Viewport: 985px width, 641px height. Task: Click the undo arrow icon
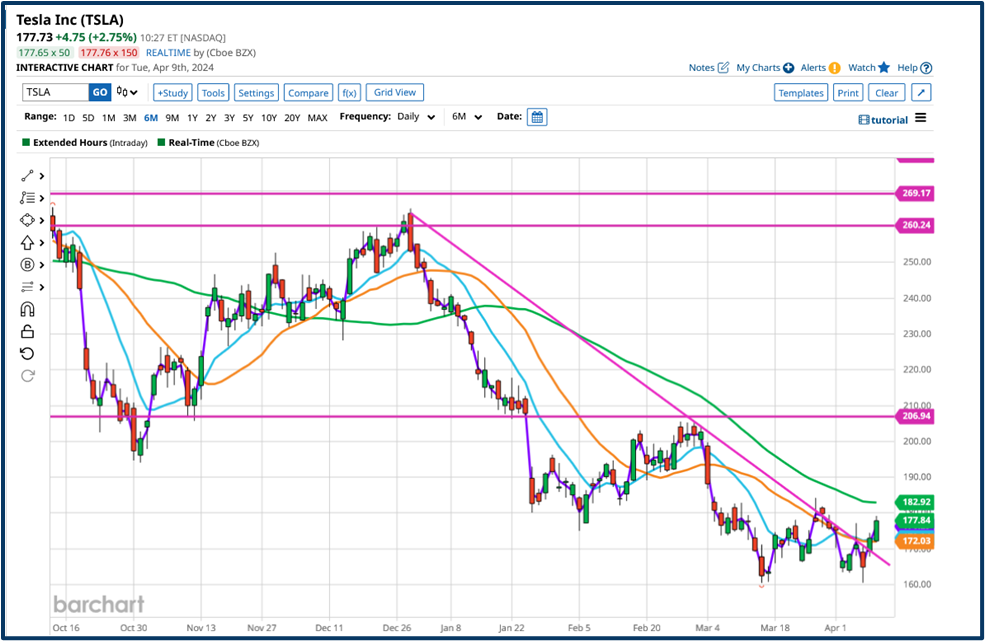(x=27, y=354)
